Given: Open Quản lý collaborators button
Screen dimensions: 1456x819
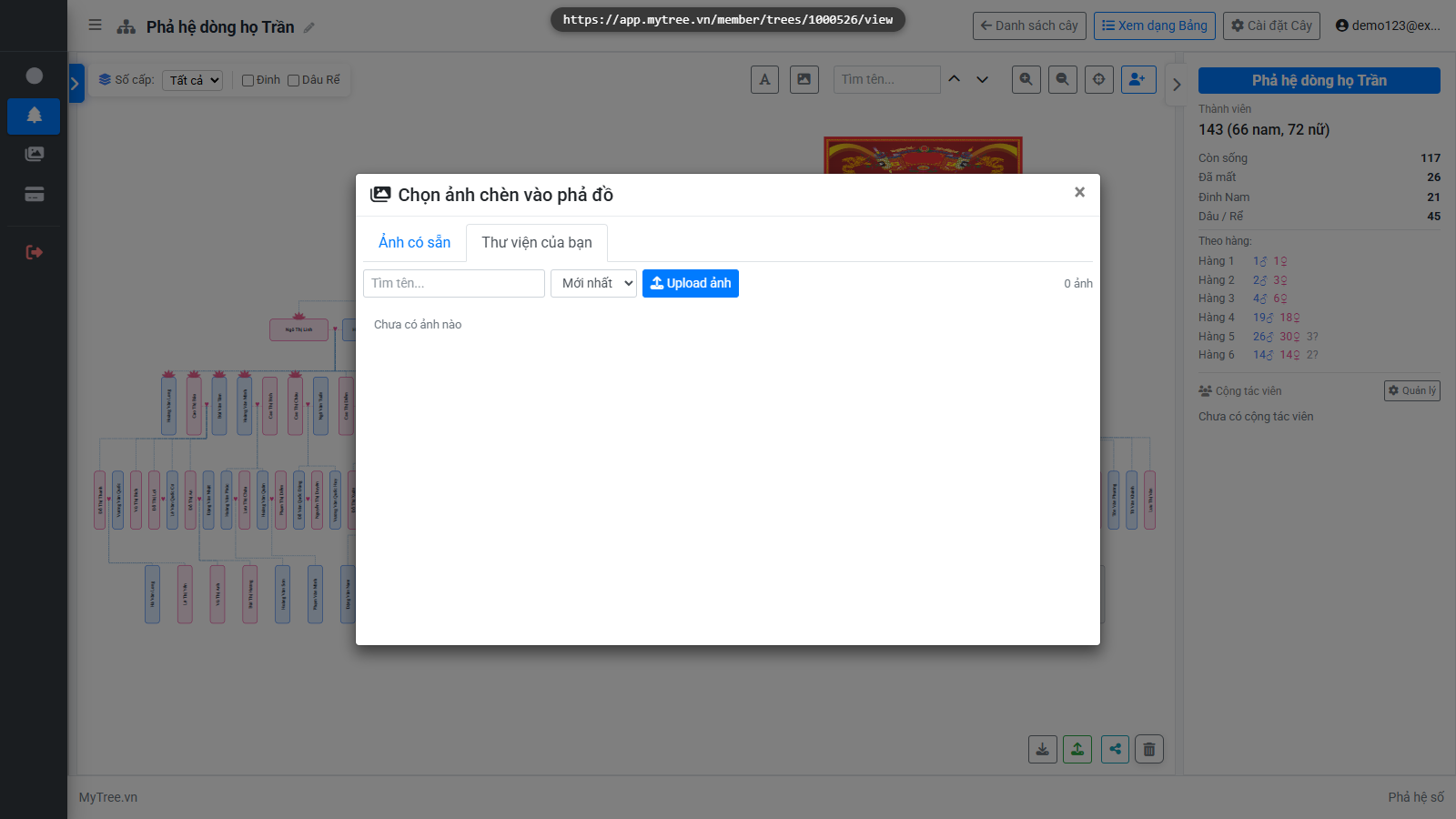Looking at the screenshot, I should tap(1412, 390).
